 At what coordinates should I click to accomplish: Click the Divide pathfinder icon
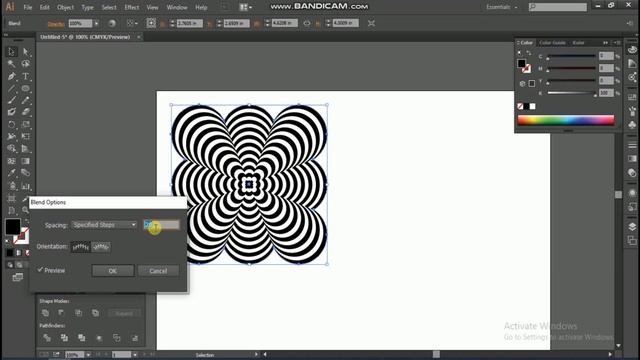(47, 338)
